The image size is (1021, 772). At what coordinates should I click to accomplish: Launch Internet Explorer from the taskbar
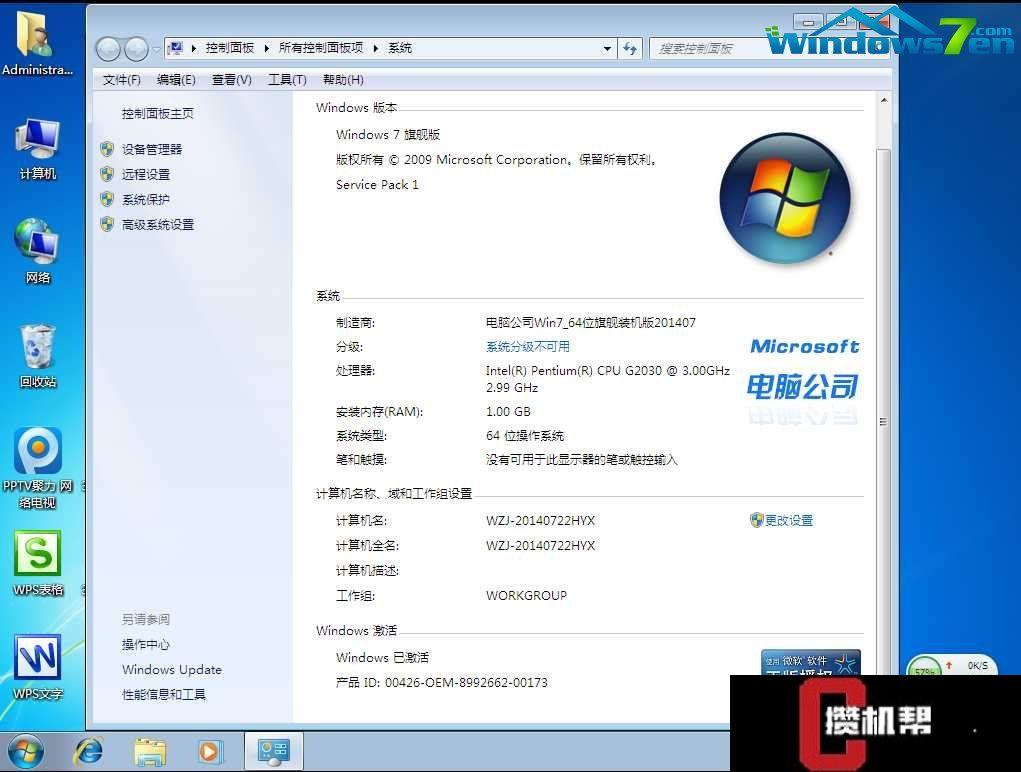(x=89, y=752)
